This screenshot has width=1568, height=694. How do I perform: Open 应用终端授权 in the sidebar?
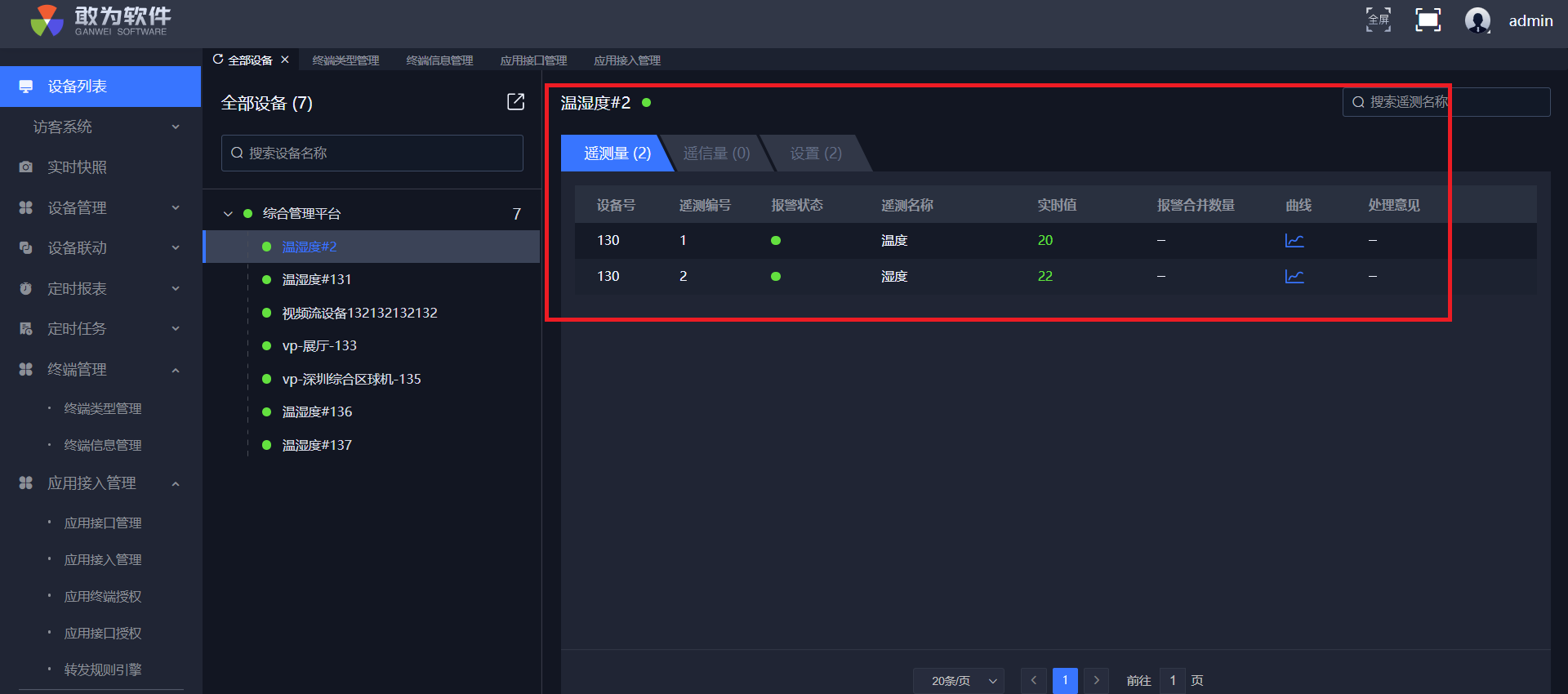[103, 596]
